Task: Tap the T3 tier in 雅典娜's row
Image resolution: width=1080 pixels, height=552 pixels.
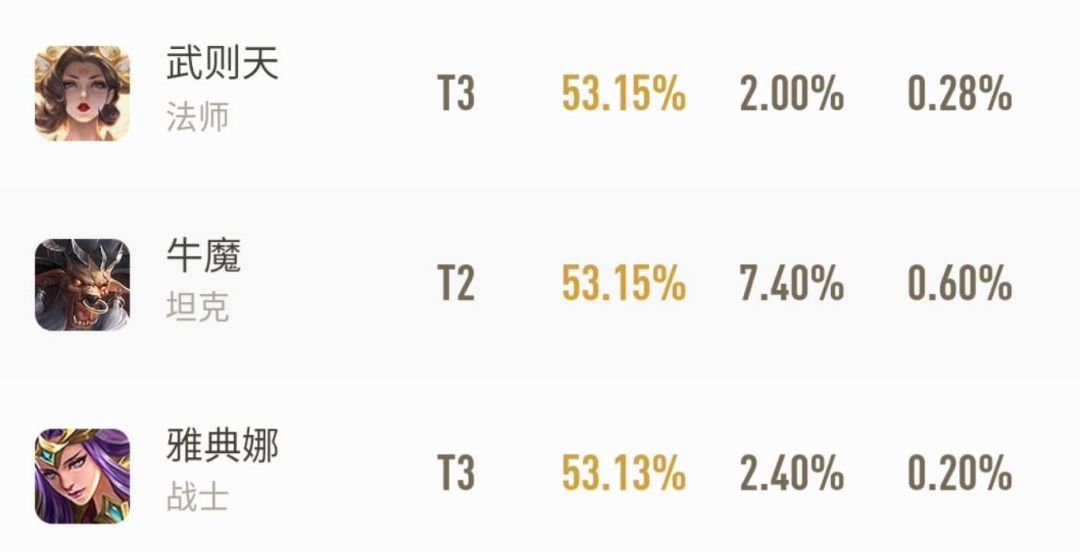Action: point(456,474)
